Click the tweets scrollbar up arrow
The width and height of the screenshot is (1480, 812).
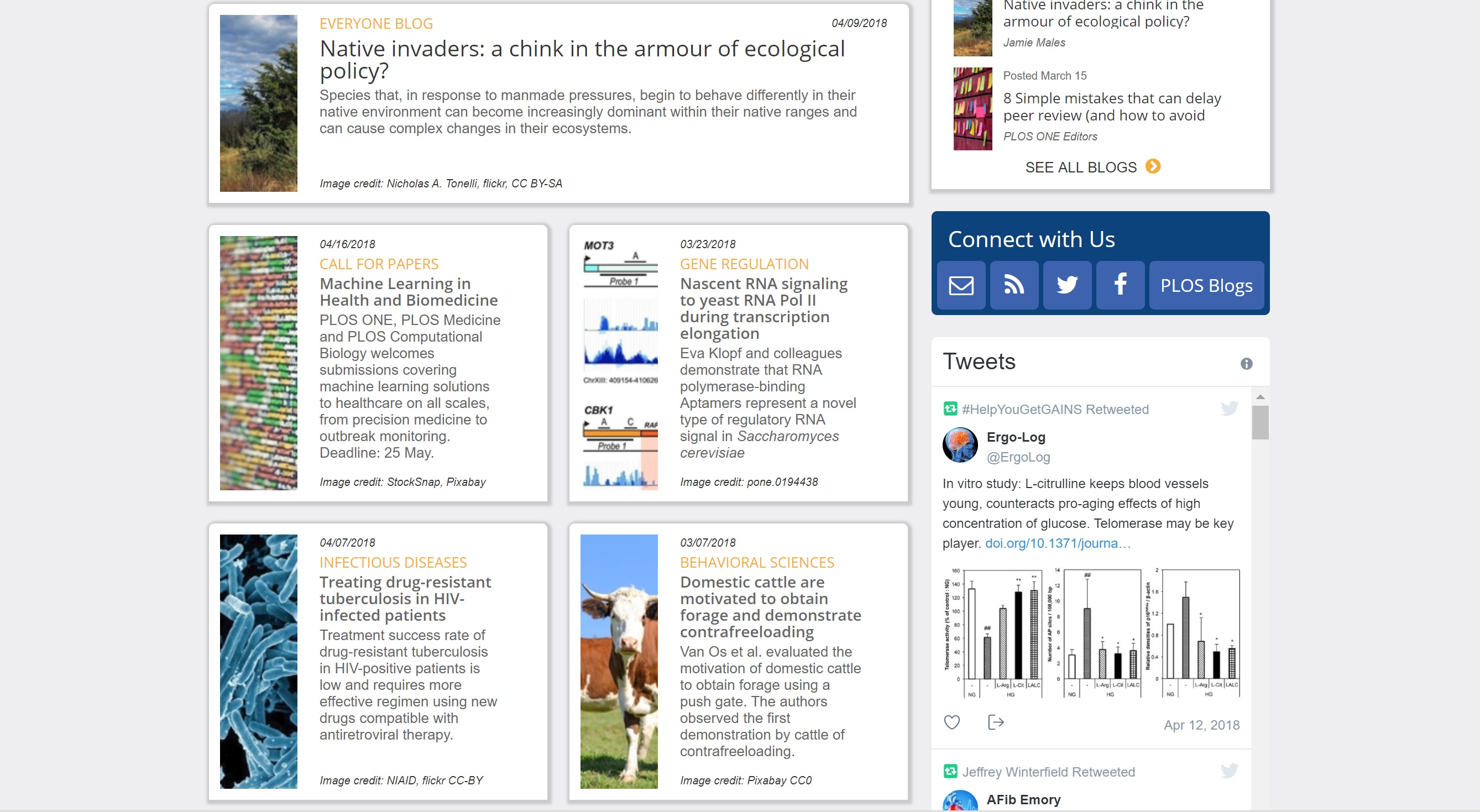coord(1260,397)
